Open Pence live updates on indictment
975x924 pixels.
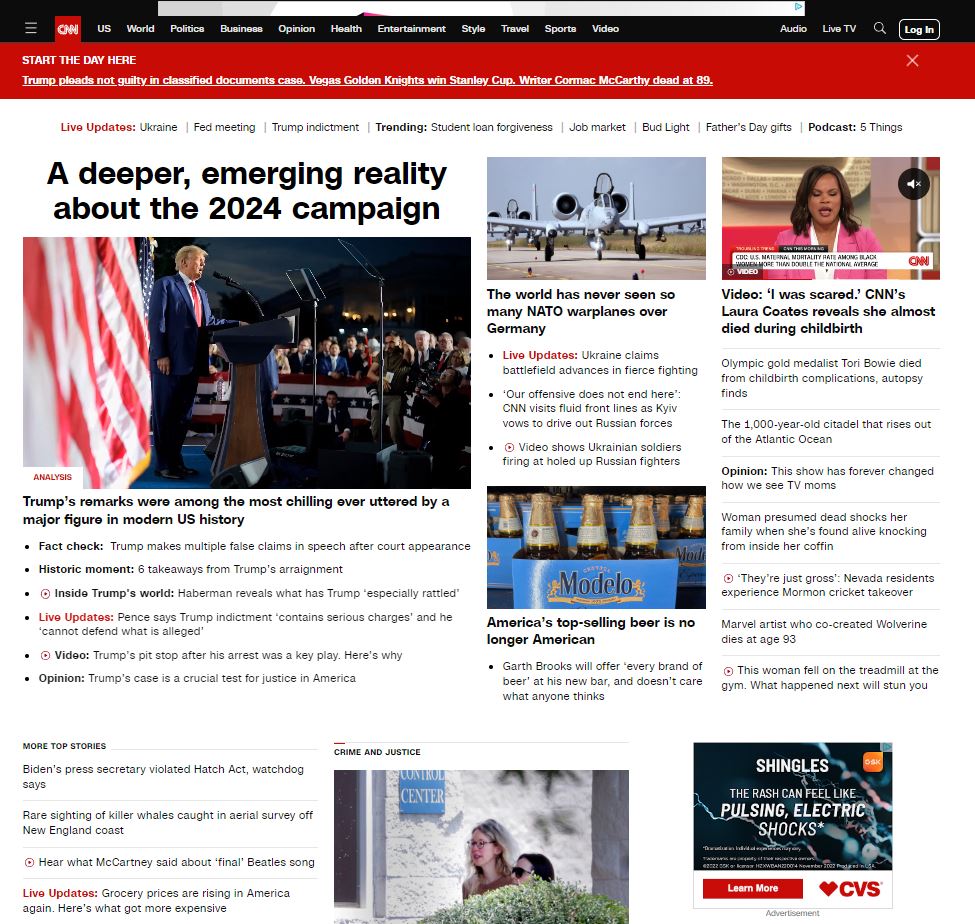click(246, 624)
